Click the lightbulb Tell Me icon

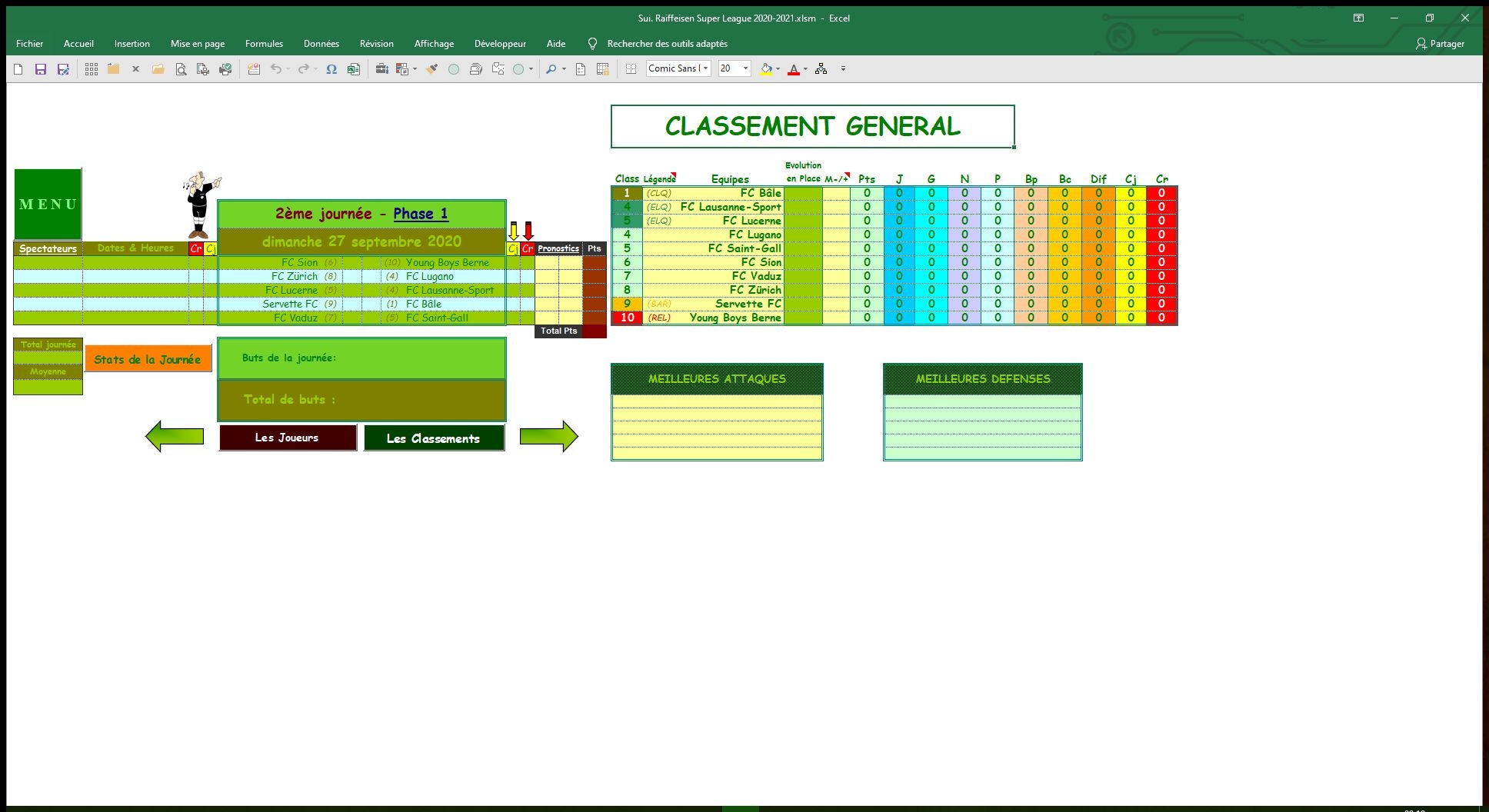[x=592, y=44]
